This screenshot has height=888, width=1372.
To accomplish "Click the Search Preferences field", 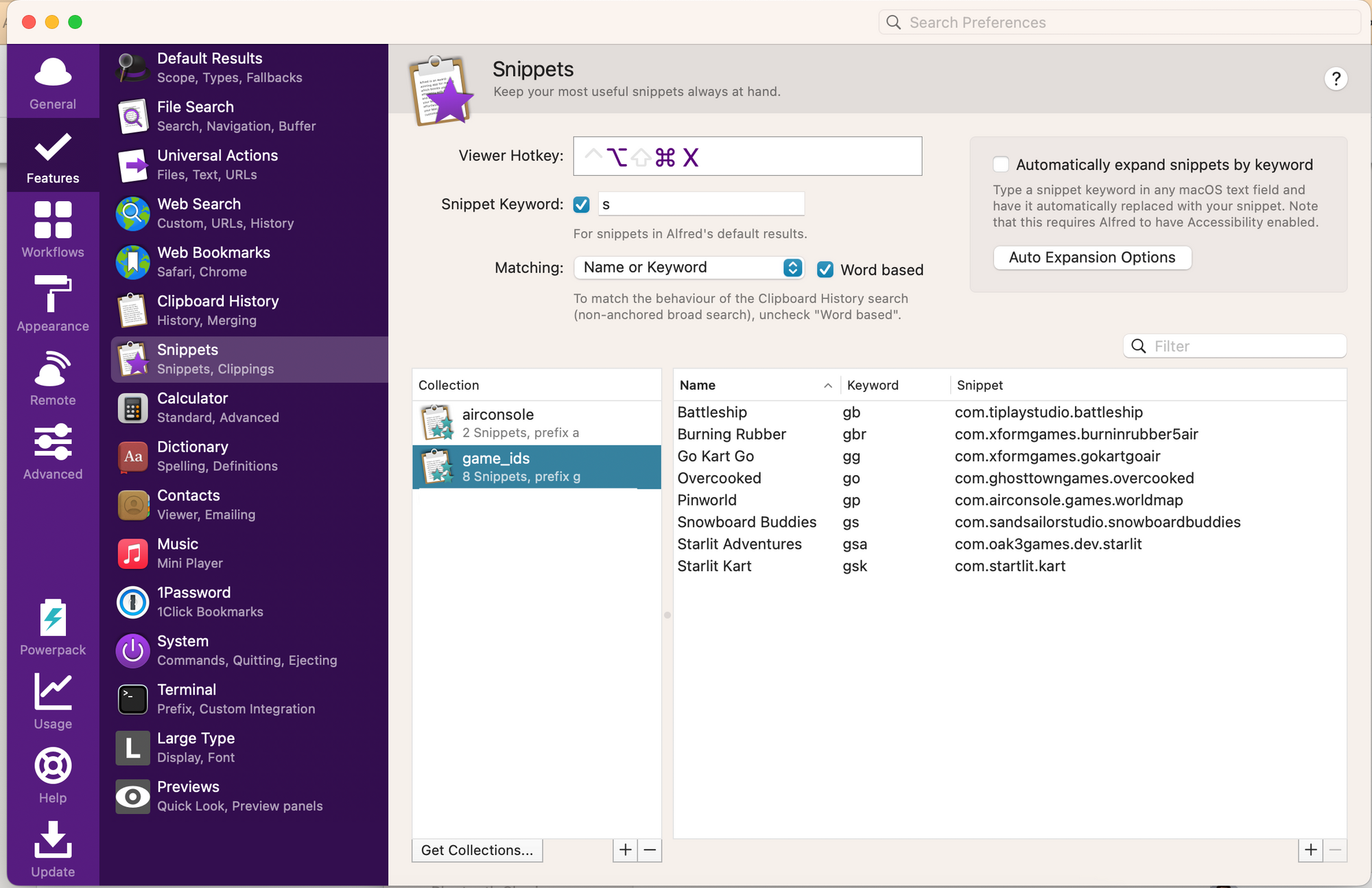I will [x=1120, y=23].
